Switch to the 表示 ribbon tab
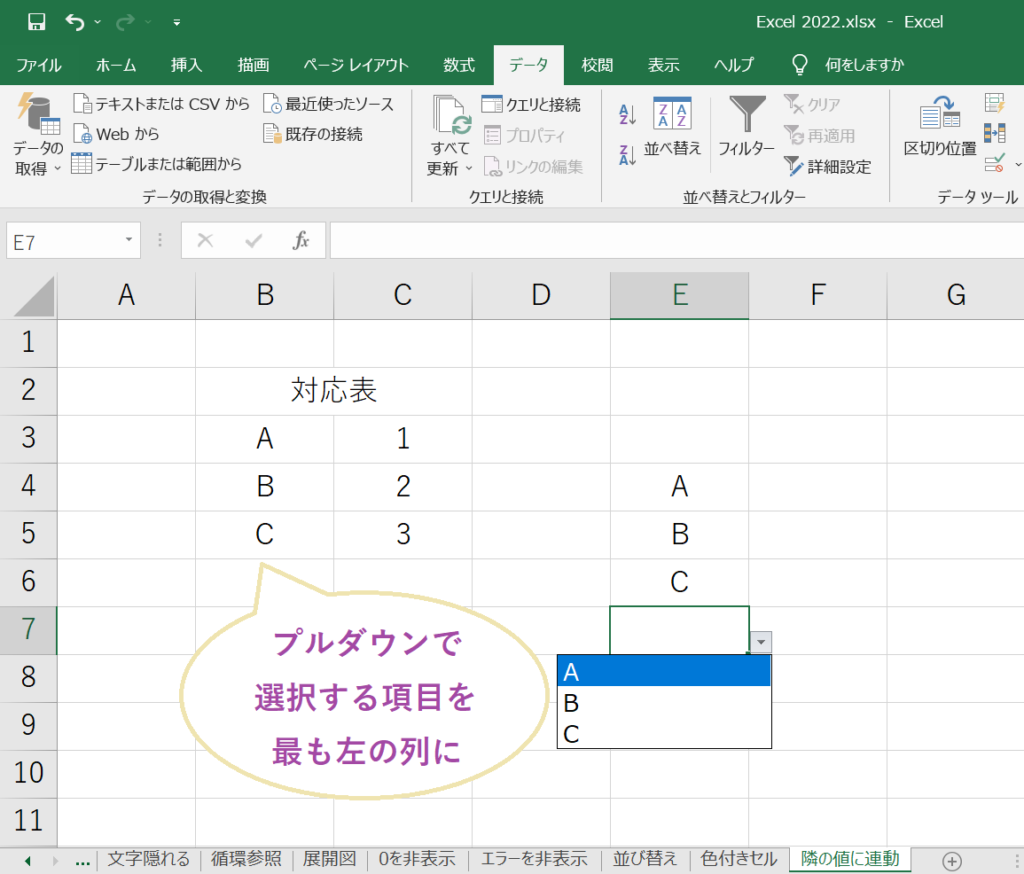The width and height of the screenshot is (1024, 874). [664, 65]
